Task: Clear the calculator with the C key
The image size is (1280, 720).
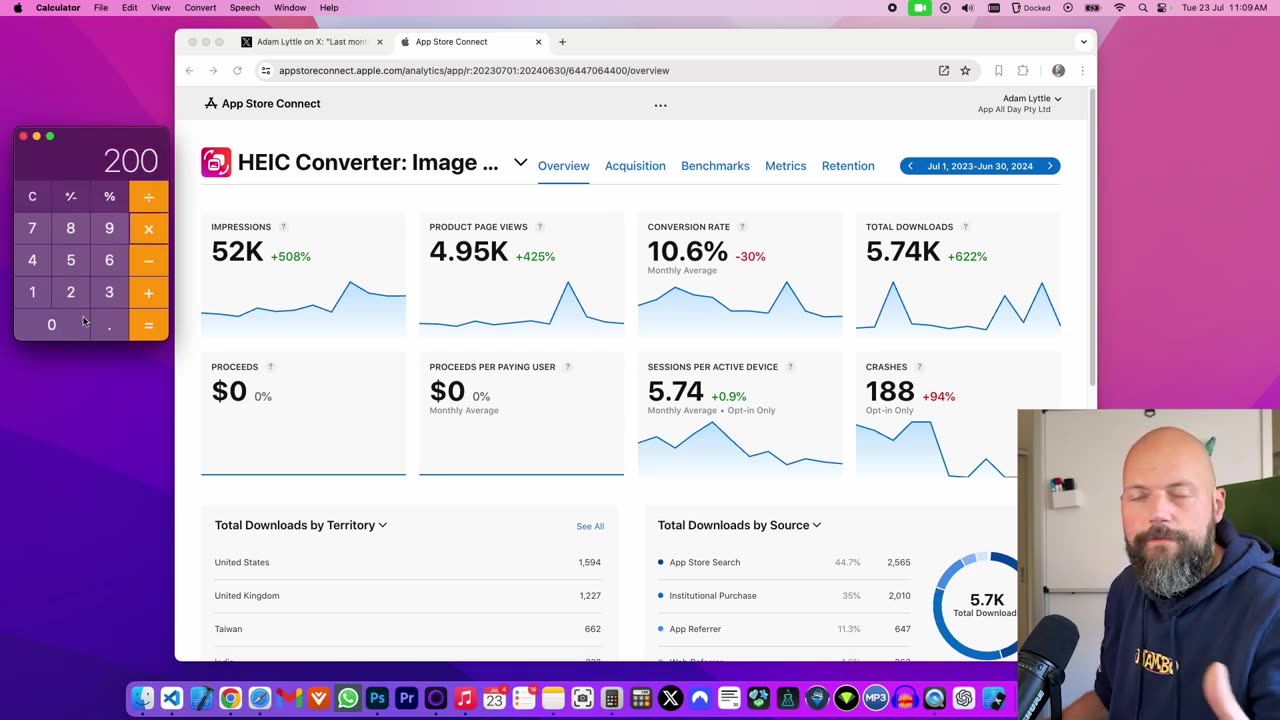Action: click(32, 197)
